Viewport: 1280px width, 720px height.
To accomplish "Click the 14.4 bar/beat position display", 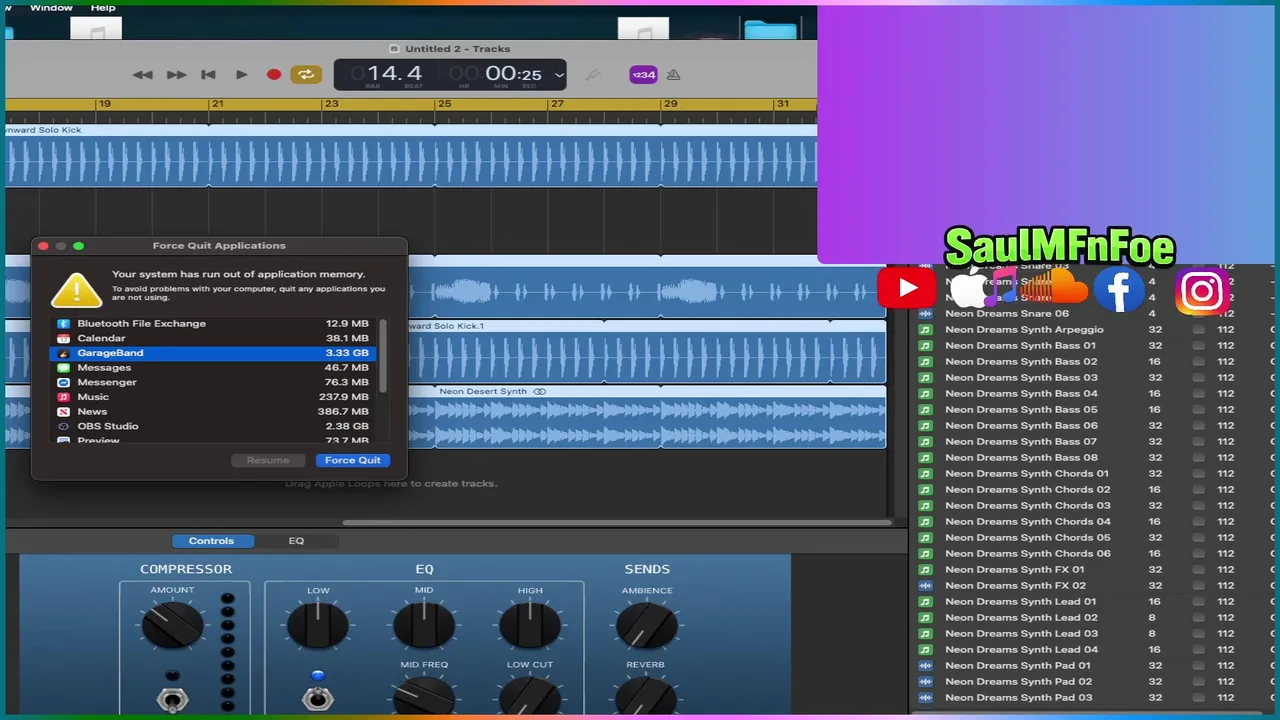I will tap(394, 74).
